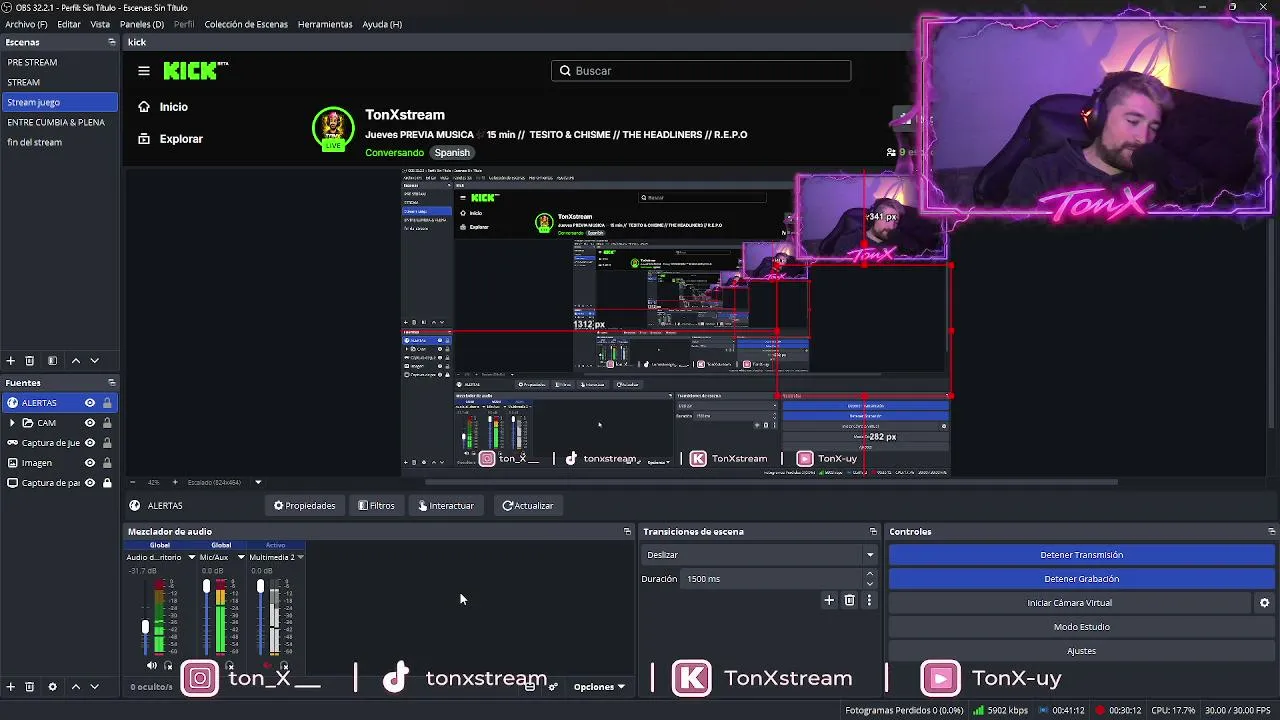Click Detener Grabación
Screen dimensions: 1280x720
pyautogui.click(x=1081, y=579)
